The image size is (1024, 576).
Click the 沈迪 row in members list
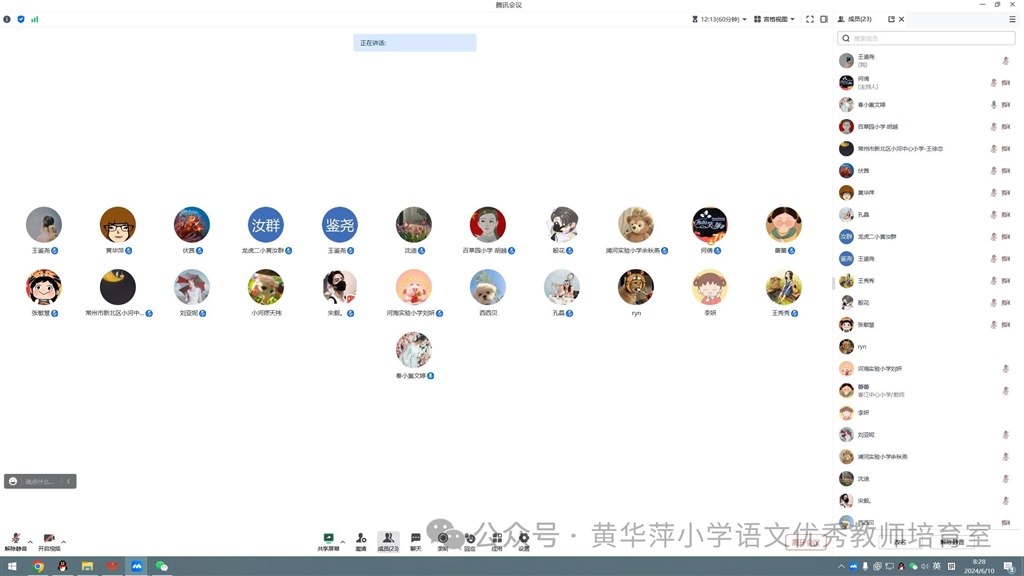tap(926, 479)
